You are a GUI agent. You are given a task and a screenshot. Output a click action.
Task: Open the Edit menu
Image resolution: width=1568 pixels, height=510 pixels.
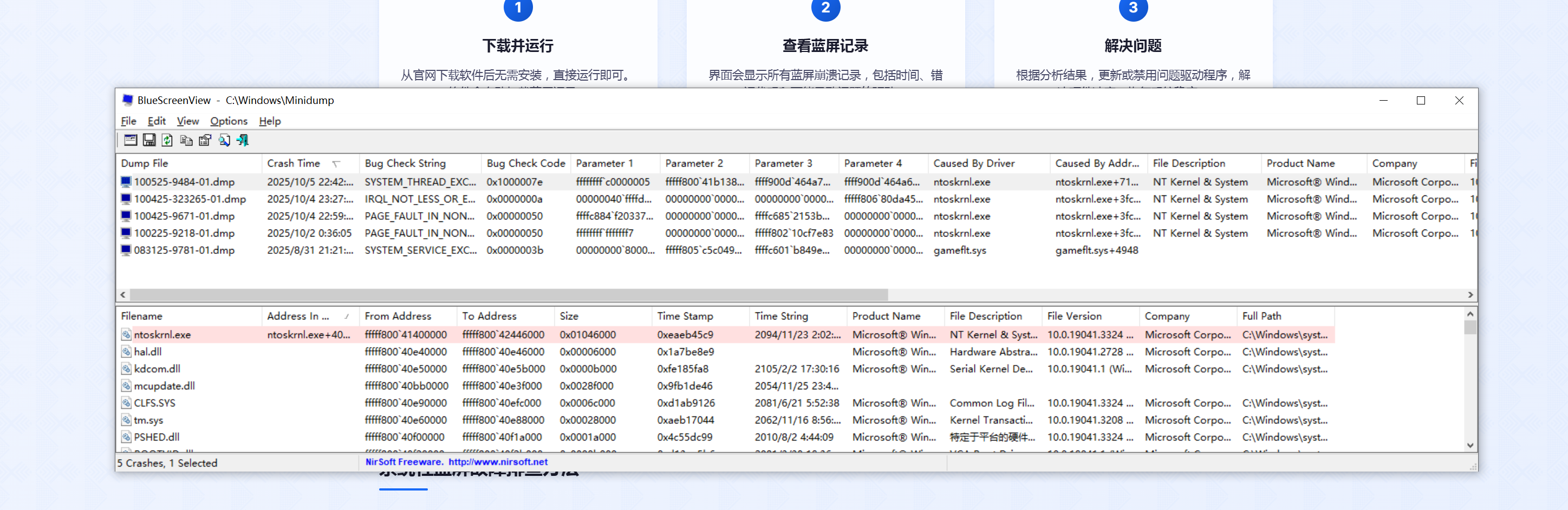(157, 121)
